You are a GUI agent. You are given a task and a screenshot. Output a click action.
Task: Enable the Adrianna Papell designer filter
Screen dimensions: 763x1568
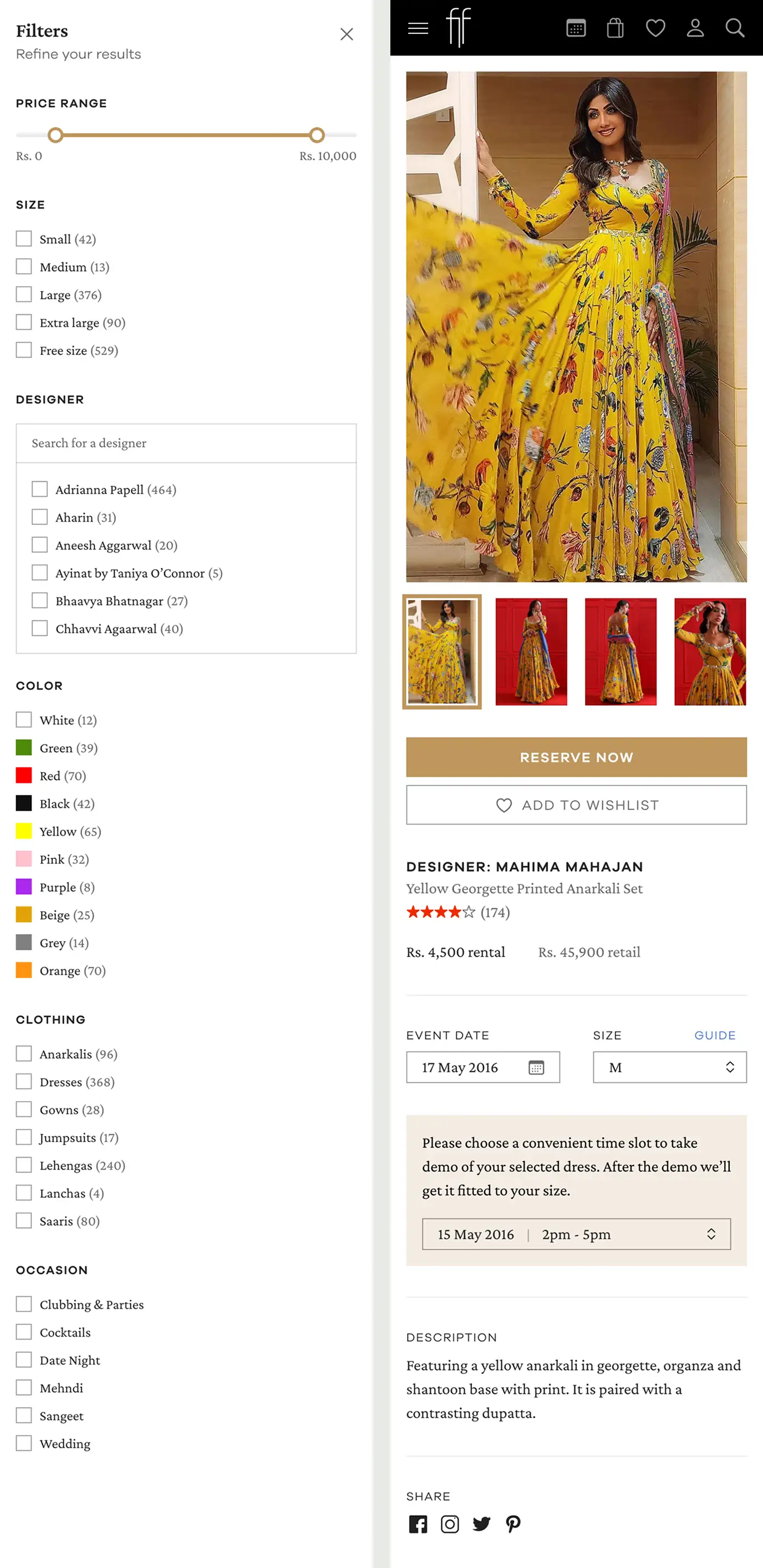pos(39,489)
